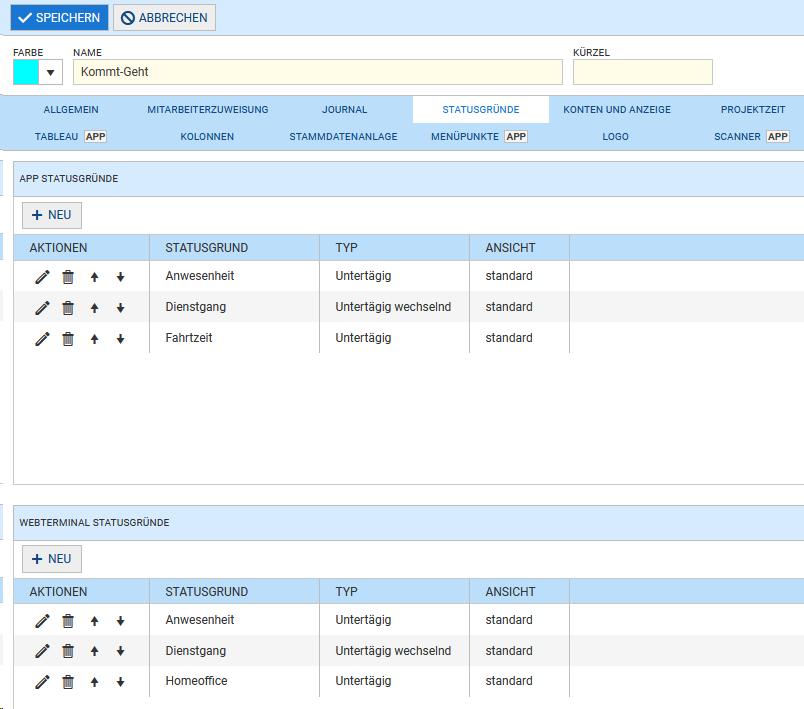This screenshot has width=804, height=709.
Task: Move Dienstgang down in App Statusgründe
Action: (x=120, y=308)
